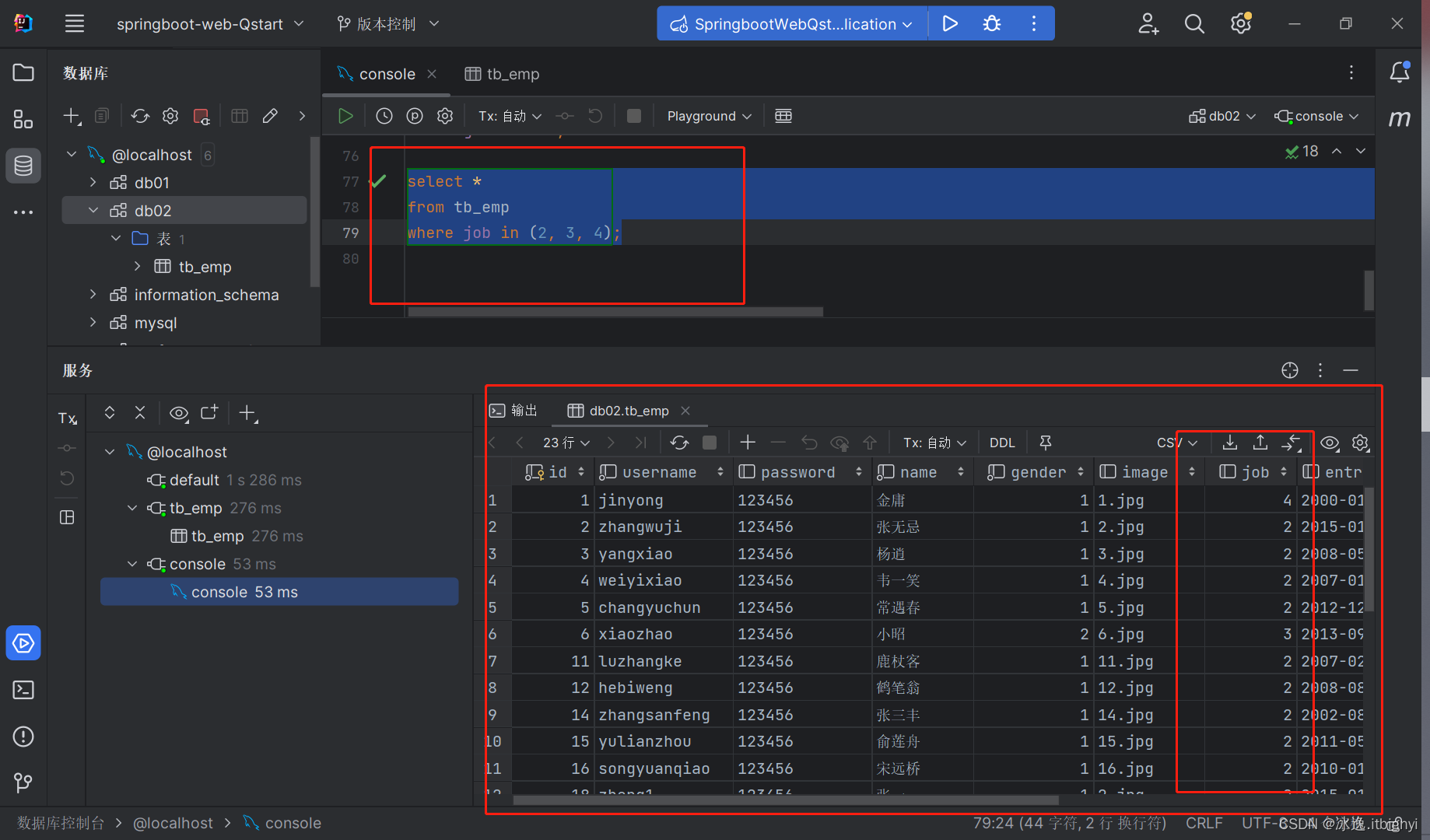
Task: Run the SQL statement with the green play icon
Action: click(345, 115)
